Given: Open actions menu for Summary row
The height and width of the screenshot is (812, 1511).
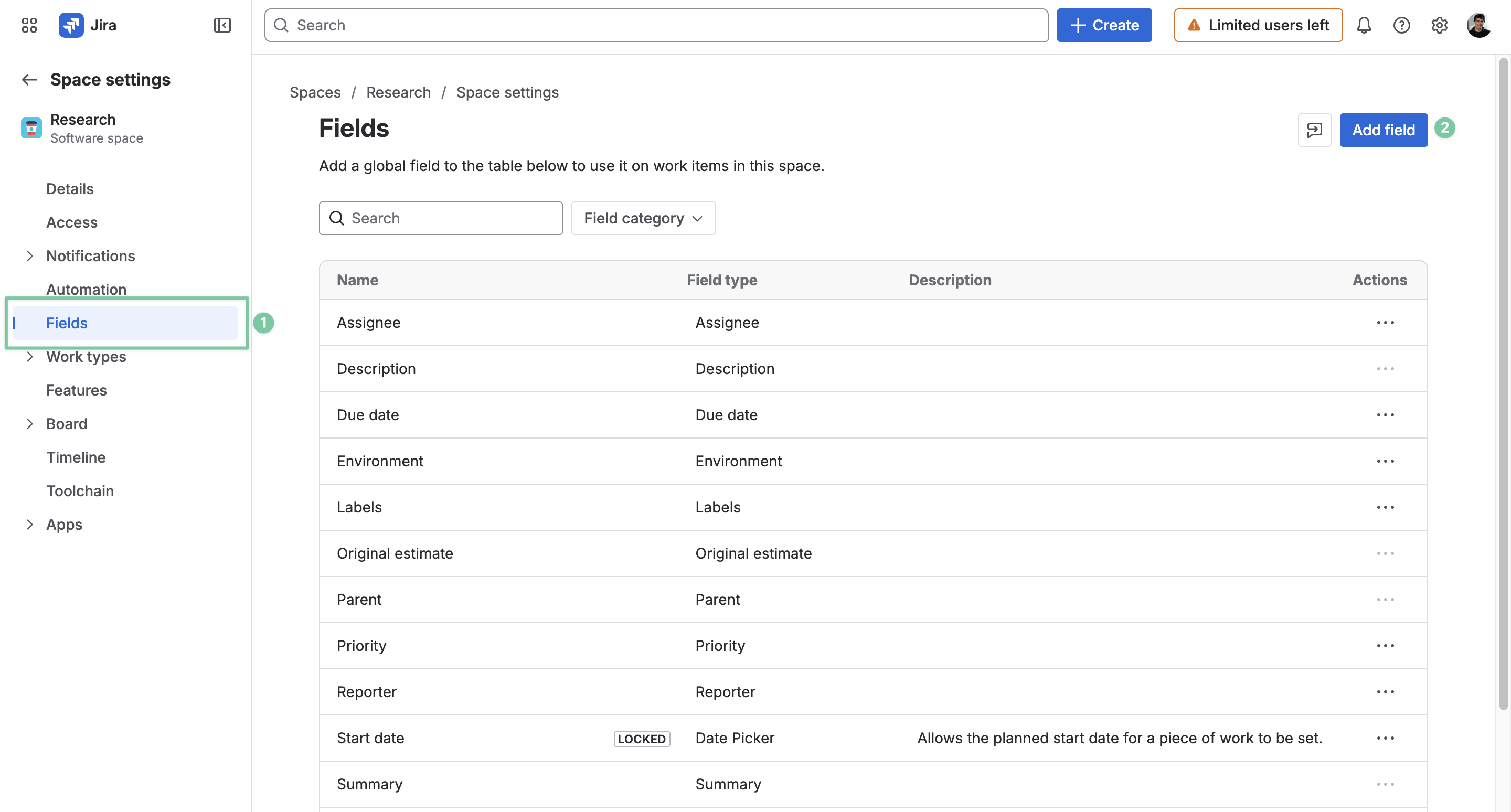Looking at the screenshot, I should coord(1385,784).
